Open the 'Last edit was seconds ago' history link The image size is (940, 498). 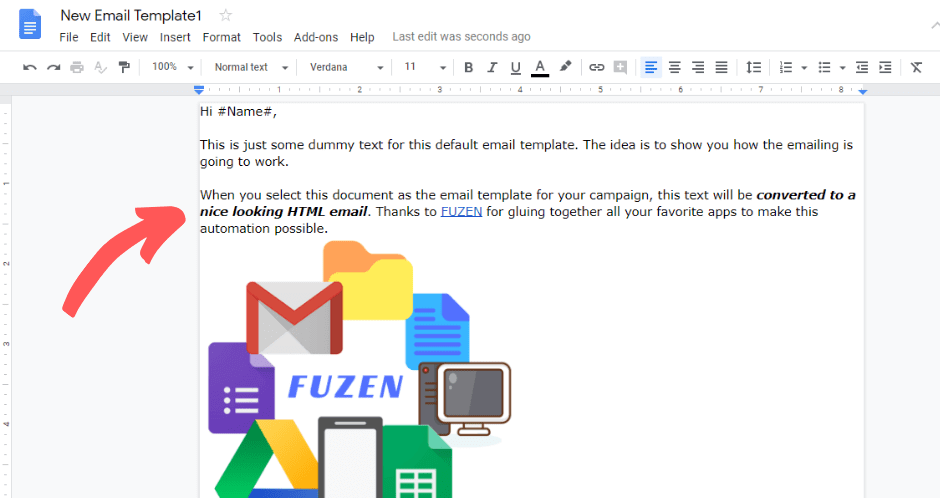[x=462, y=37]
